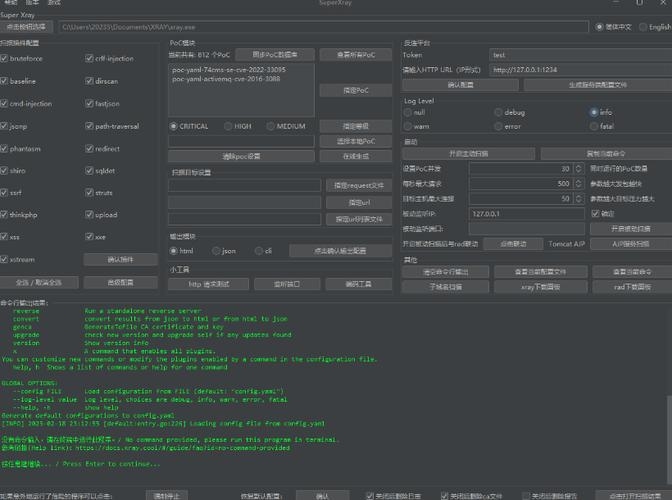Set log level to error
Viewport: 672px width, 500px height.
click(x=499, y=127)
